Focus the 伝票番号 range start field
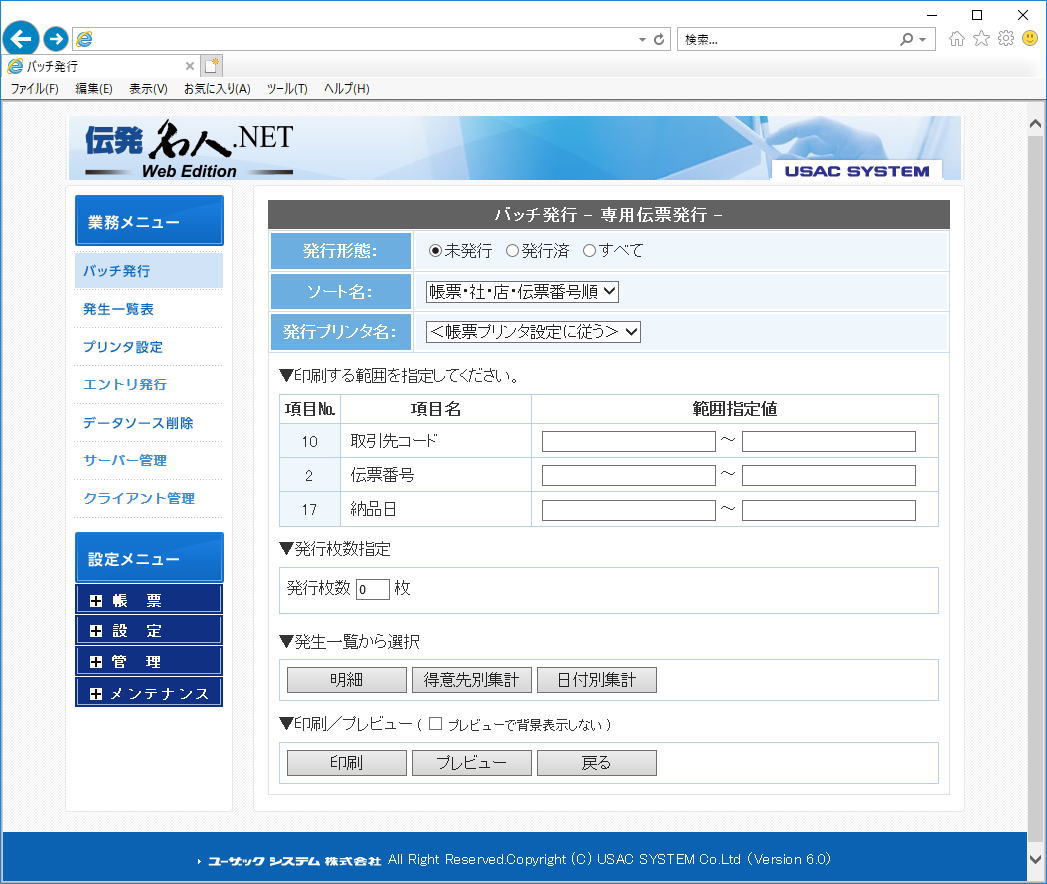The height and width of the screenshot is (884, 1047). tap(628, 475)
